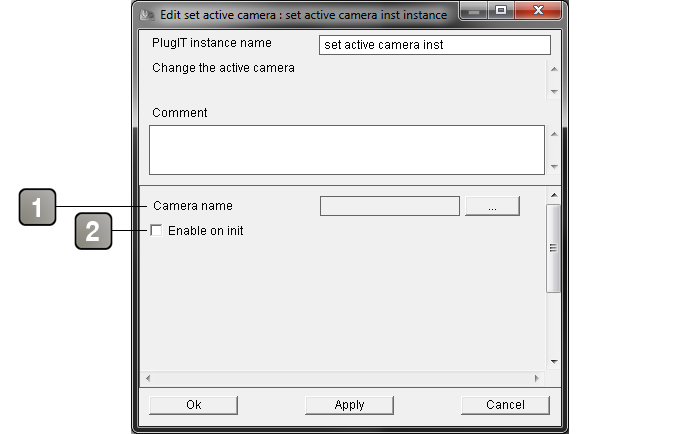Click the Comment box scroll up arrow

554,134
